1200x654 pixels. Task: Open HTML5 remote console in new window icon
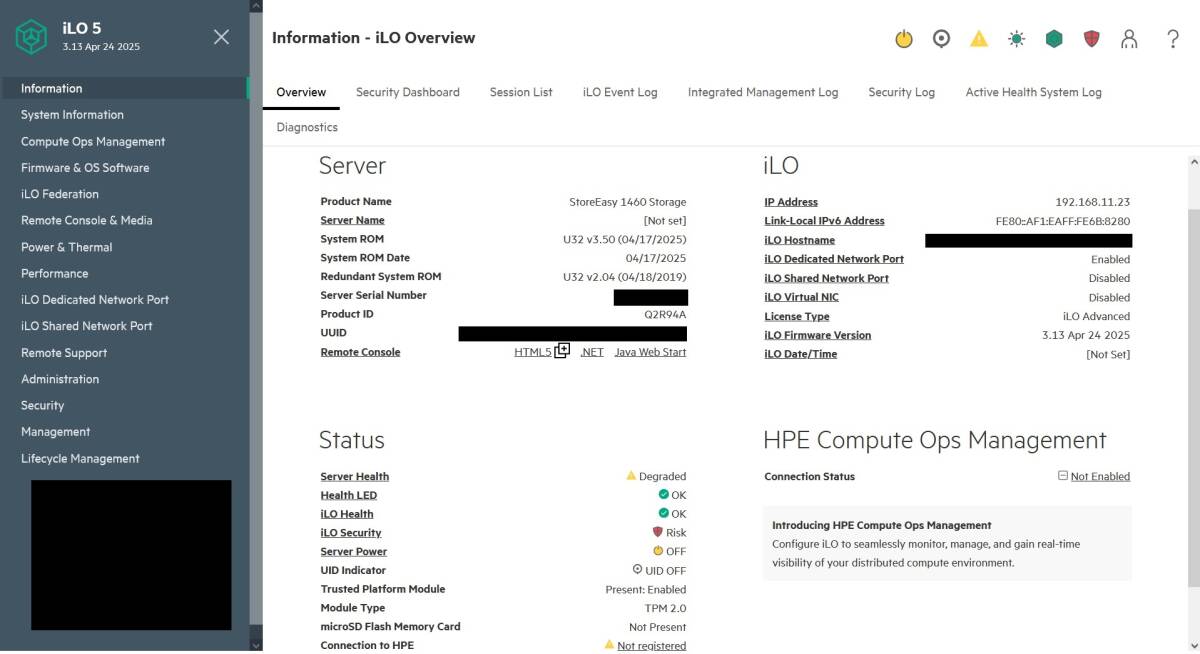[x=562, y=351]
